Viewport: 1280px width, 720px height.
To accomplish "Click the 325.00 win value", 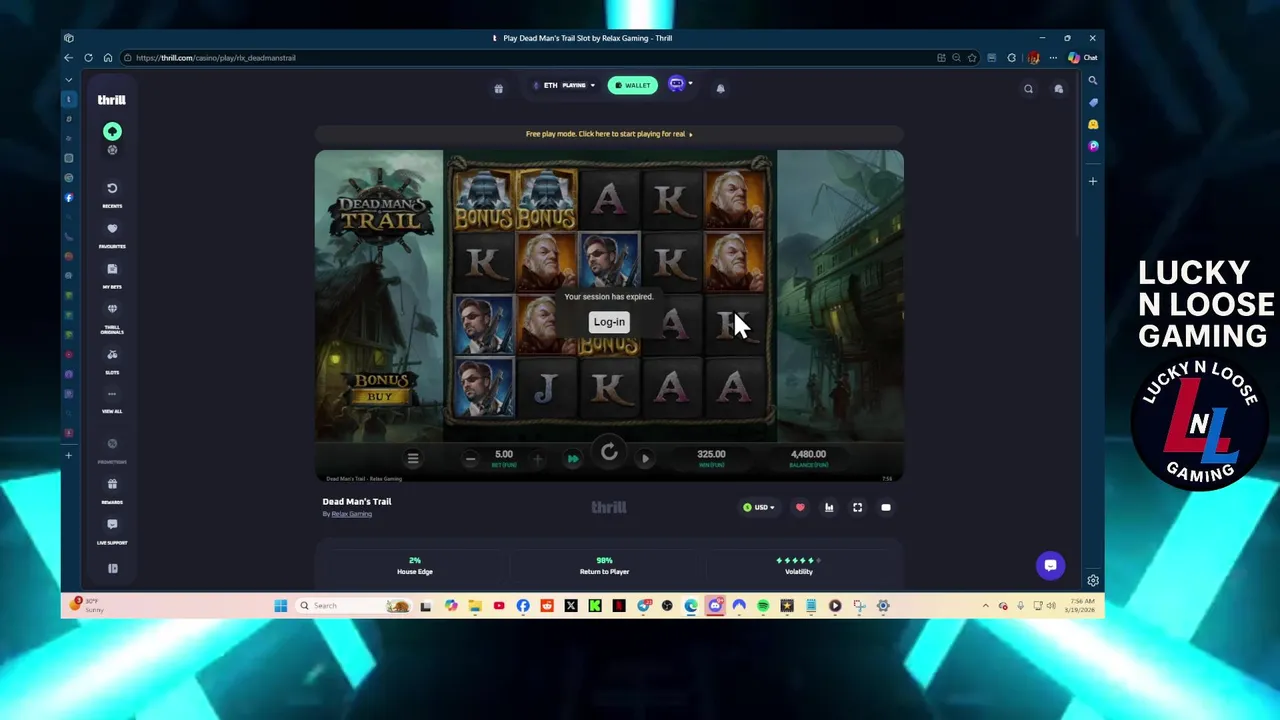I will click(711, 454).
